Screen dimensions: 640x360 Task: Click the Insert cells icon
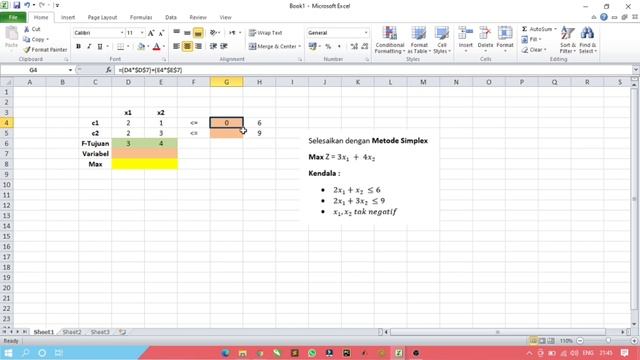point(465,34)
